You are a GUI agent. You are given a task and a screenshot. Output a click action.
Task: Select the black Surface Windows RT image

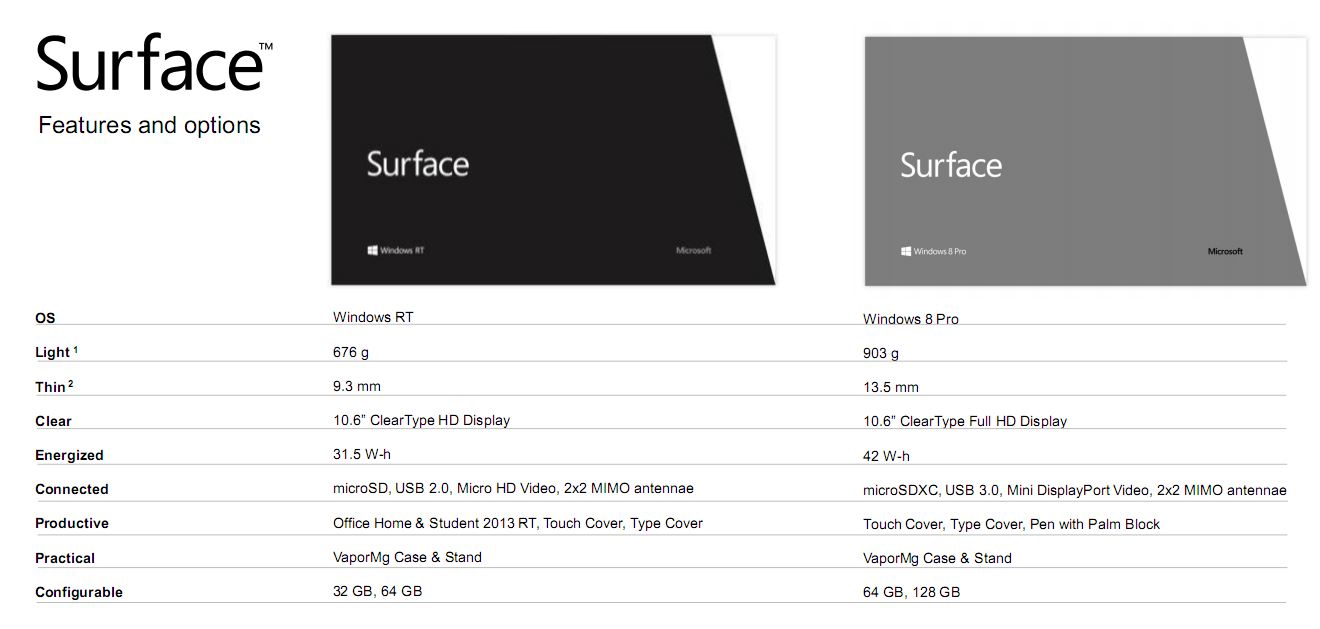pyautogui.click(x=553, y=160)
